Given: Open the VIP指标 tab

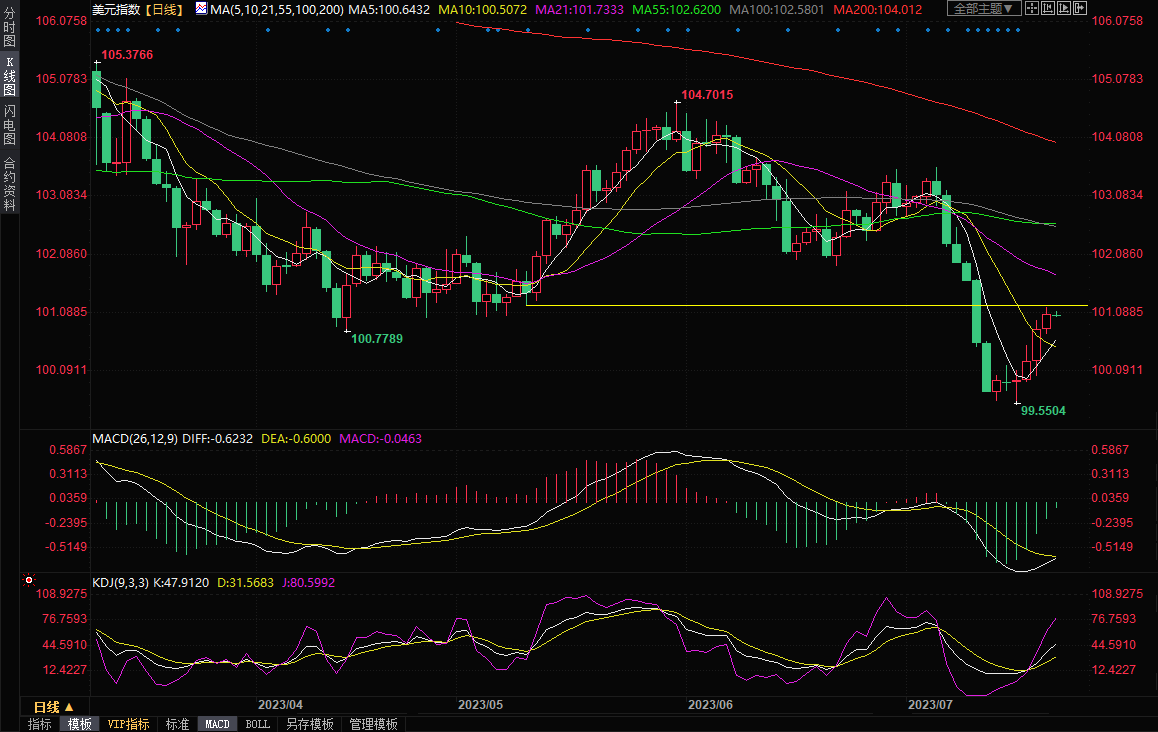Looking at the screenshot, I should coord(128,724).
